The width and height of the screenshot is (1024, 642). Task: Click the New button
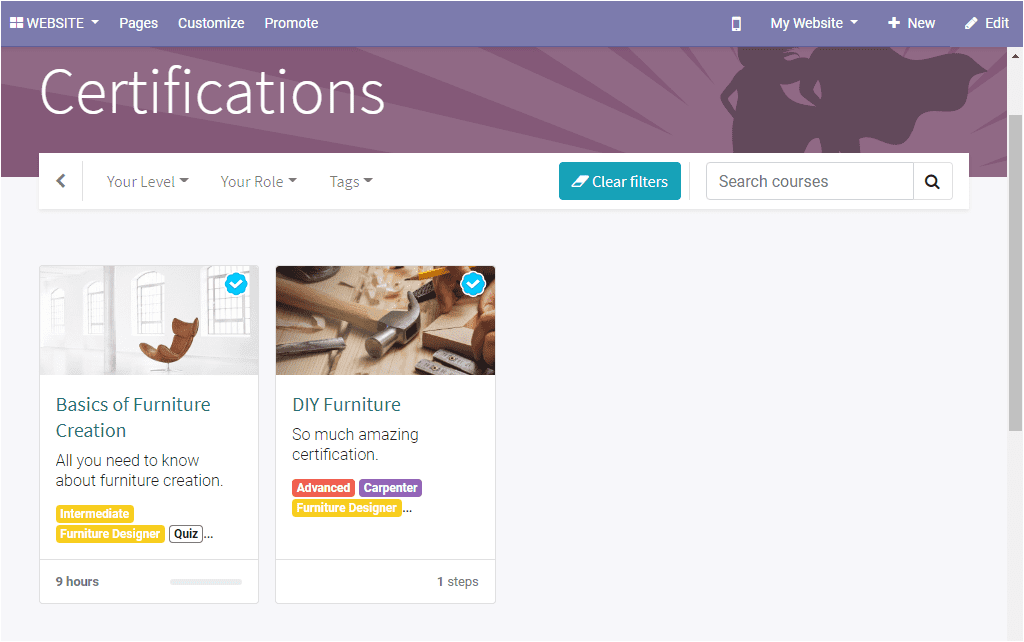coord(912,23)
